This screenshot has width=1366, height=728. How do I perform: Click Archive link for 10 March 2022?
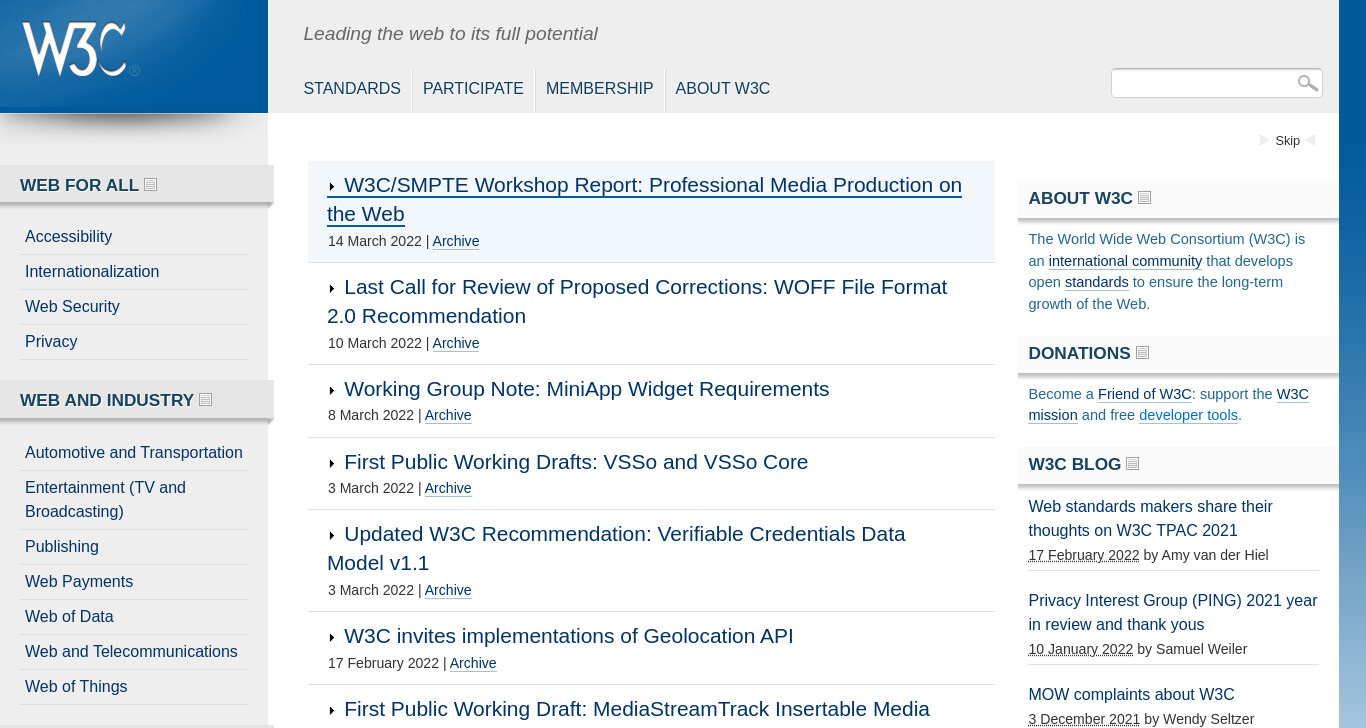pyautogui.click(x=455, y=343)
